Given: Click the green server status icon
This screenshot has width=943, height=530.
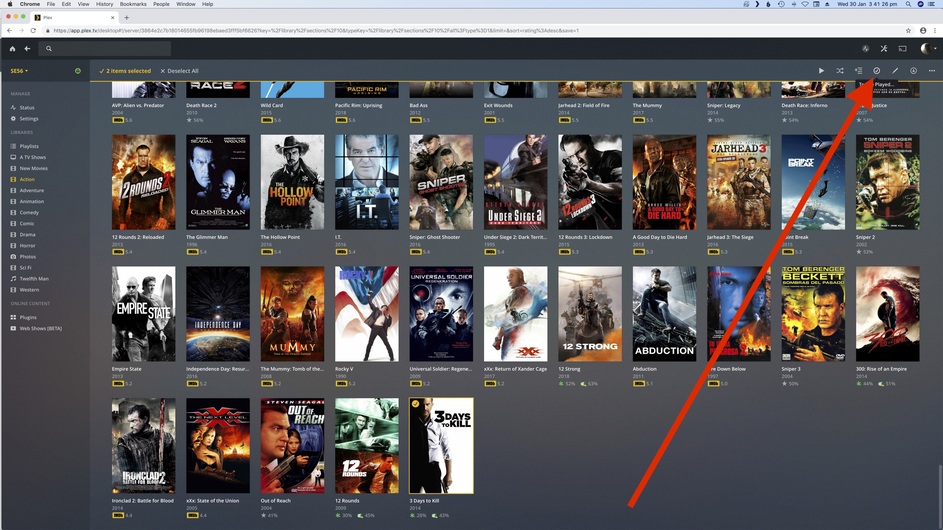Looking at the screenshot, I should tap(78, 71).
